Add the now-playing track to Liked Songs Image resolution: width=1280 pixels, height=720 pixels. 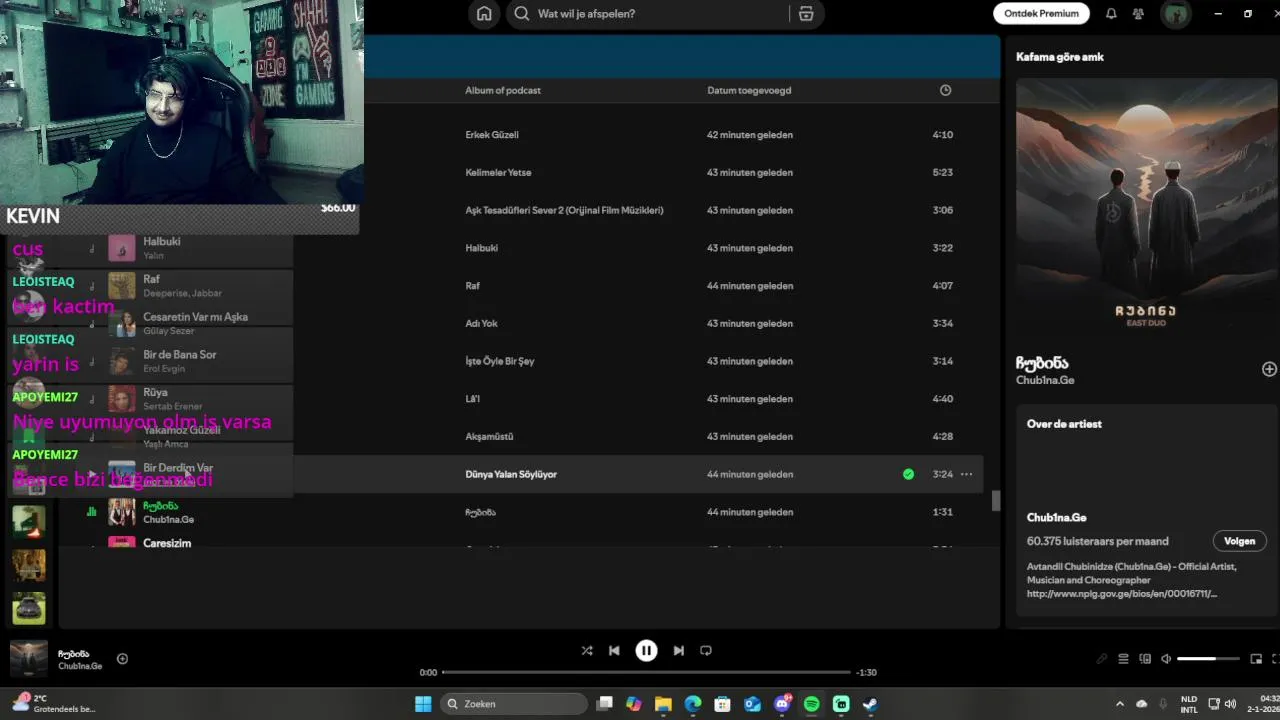click(122, 659)
